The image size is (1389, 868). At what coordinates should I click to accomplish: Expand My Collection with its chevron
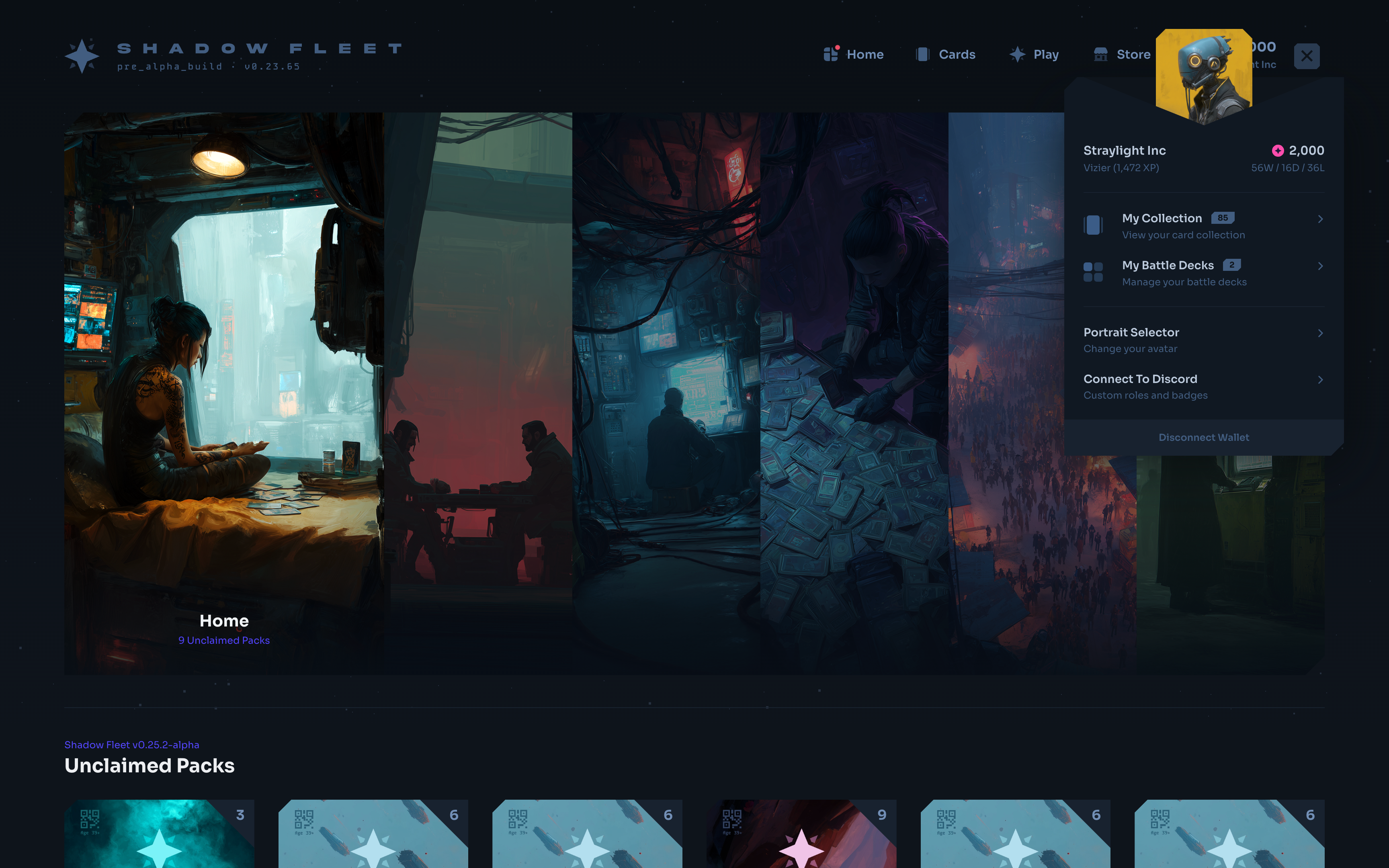pos(1320,219)
